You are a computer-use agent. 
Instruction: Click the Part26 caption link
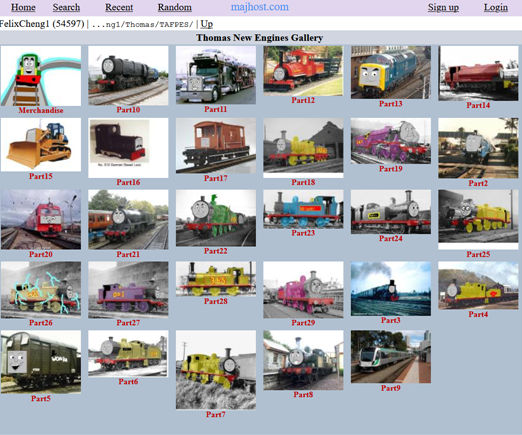[x=41, y=323]
